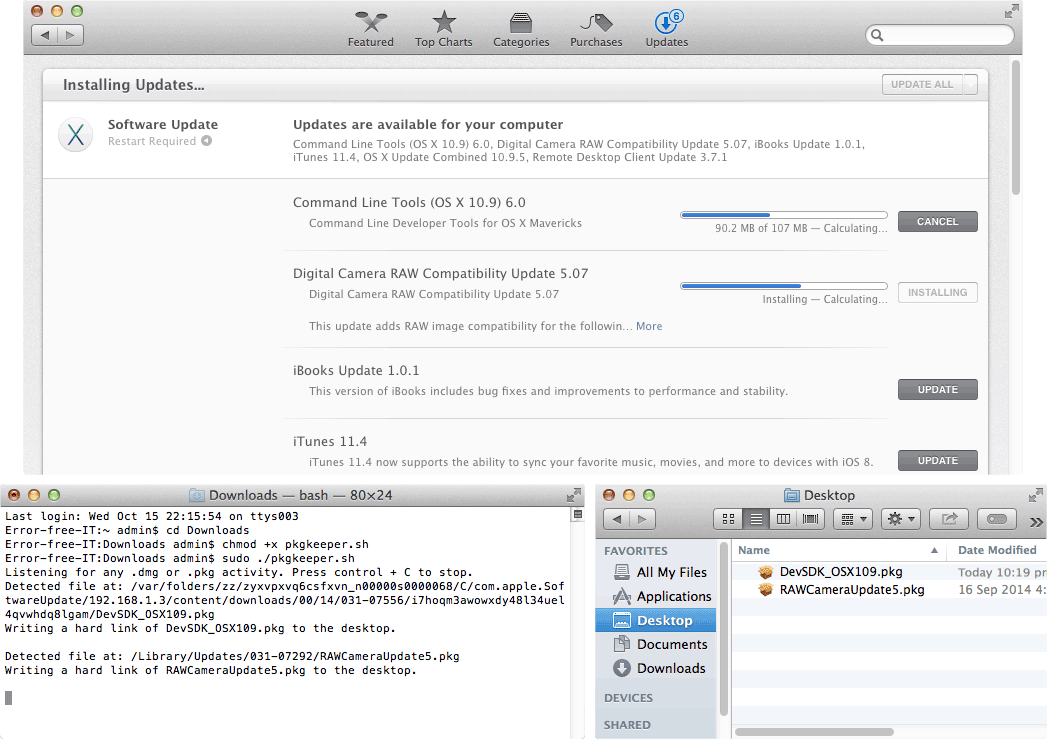
Task: Cancel the Command Line Tools download
Action: pyautogui.click(x=937, y=222)
